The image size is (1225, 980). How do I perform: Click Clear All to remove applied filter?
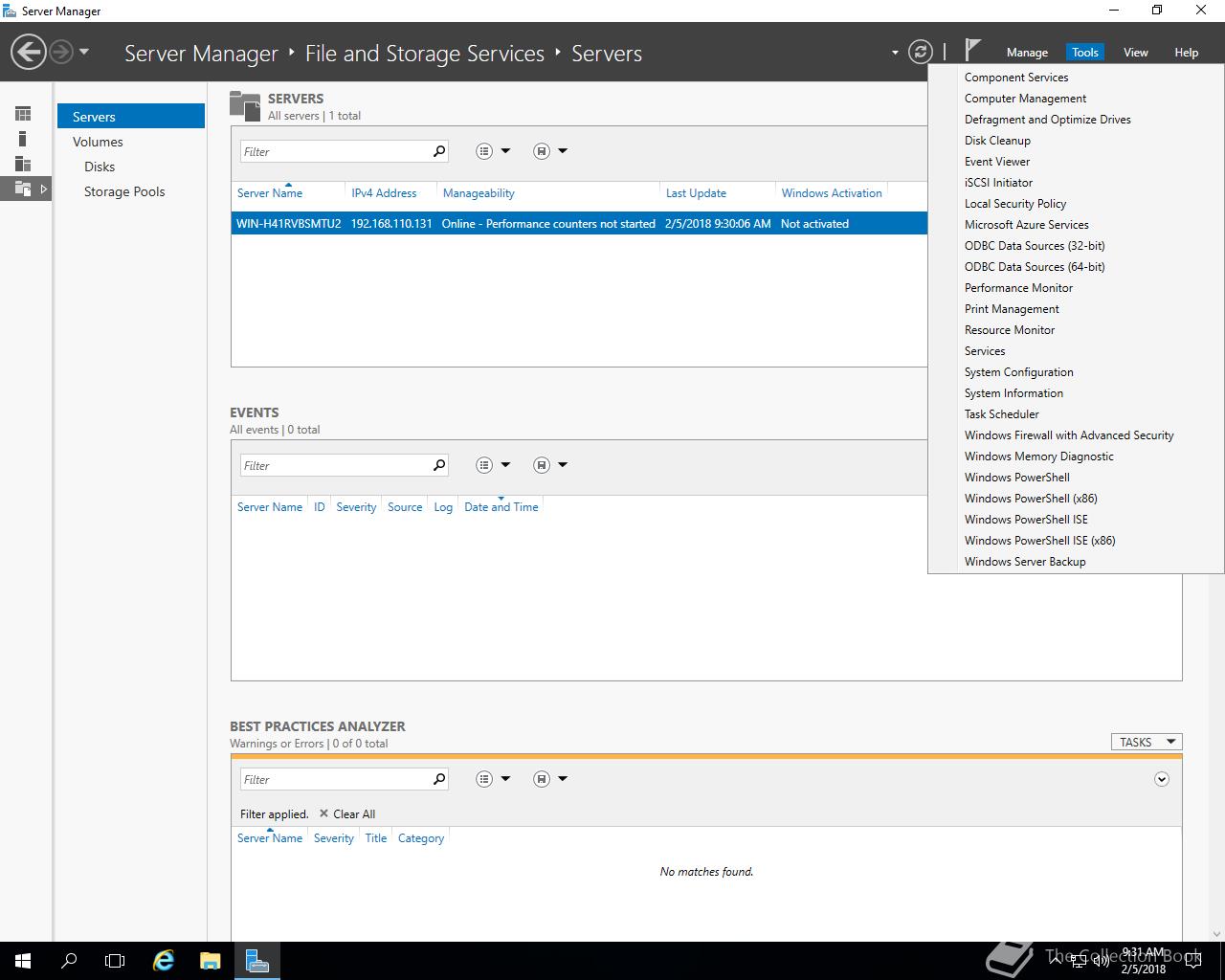pyautogui.click(x=347, y=814)
